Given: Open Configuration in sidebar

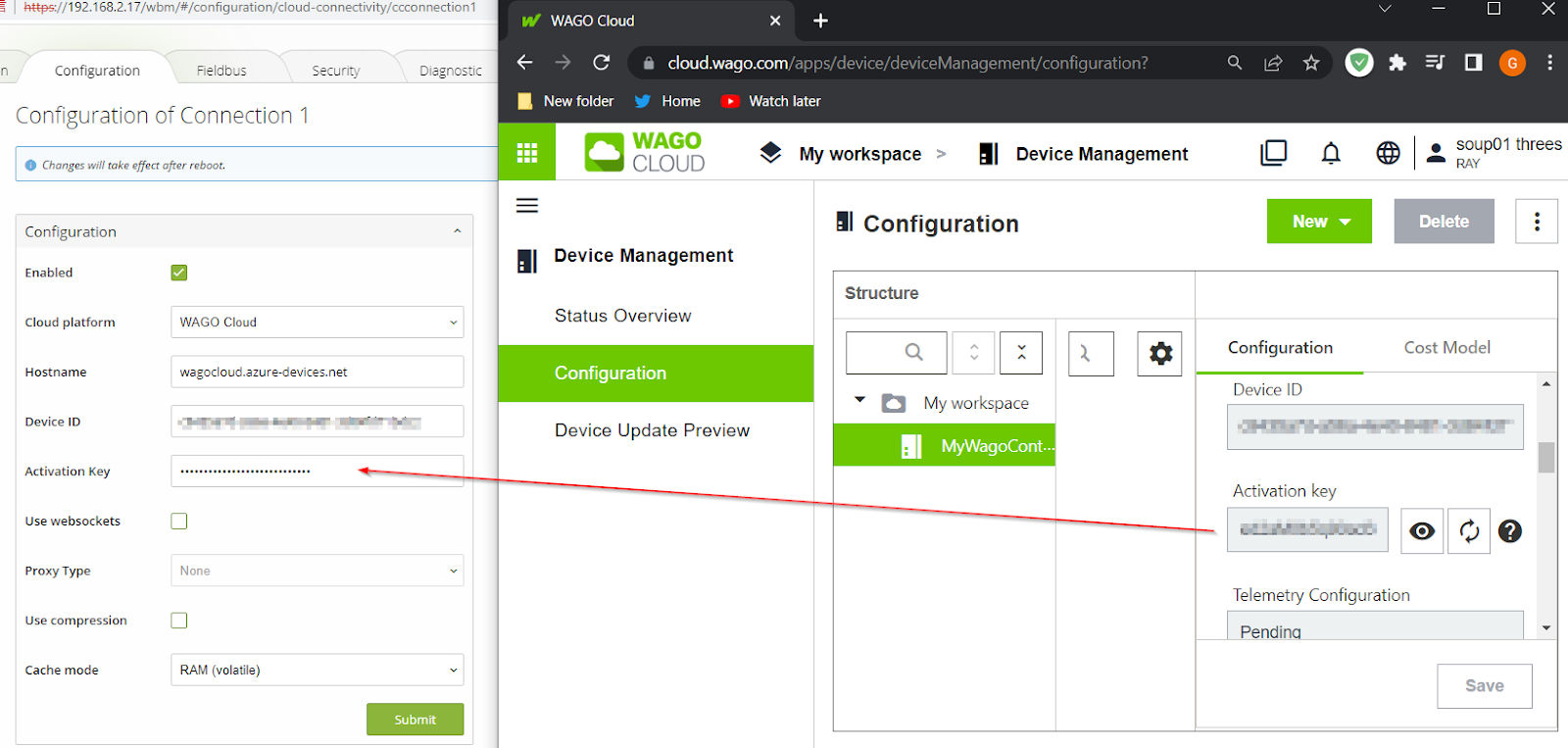Looking at the screenshot, I should click(x=656, y=374).
